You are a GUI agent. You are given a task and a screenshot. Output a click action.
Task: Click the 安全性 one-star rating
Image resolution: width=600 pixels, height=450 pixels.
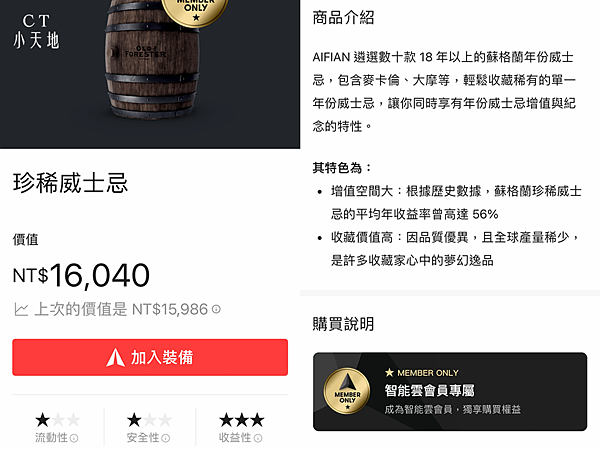point(149,420)
